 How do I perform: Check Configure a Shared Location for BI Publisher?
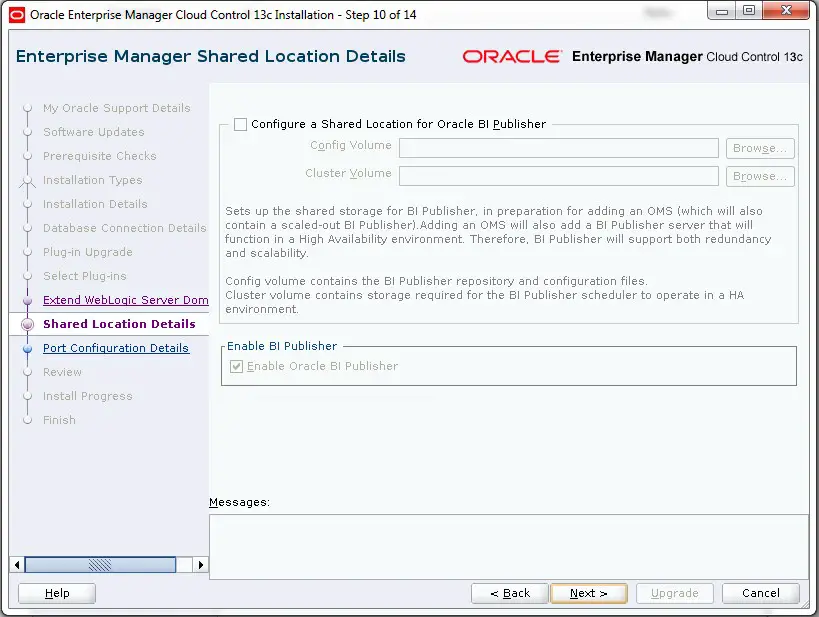click(240, 124)
